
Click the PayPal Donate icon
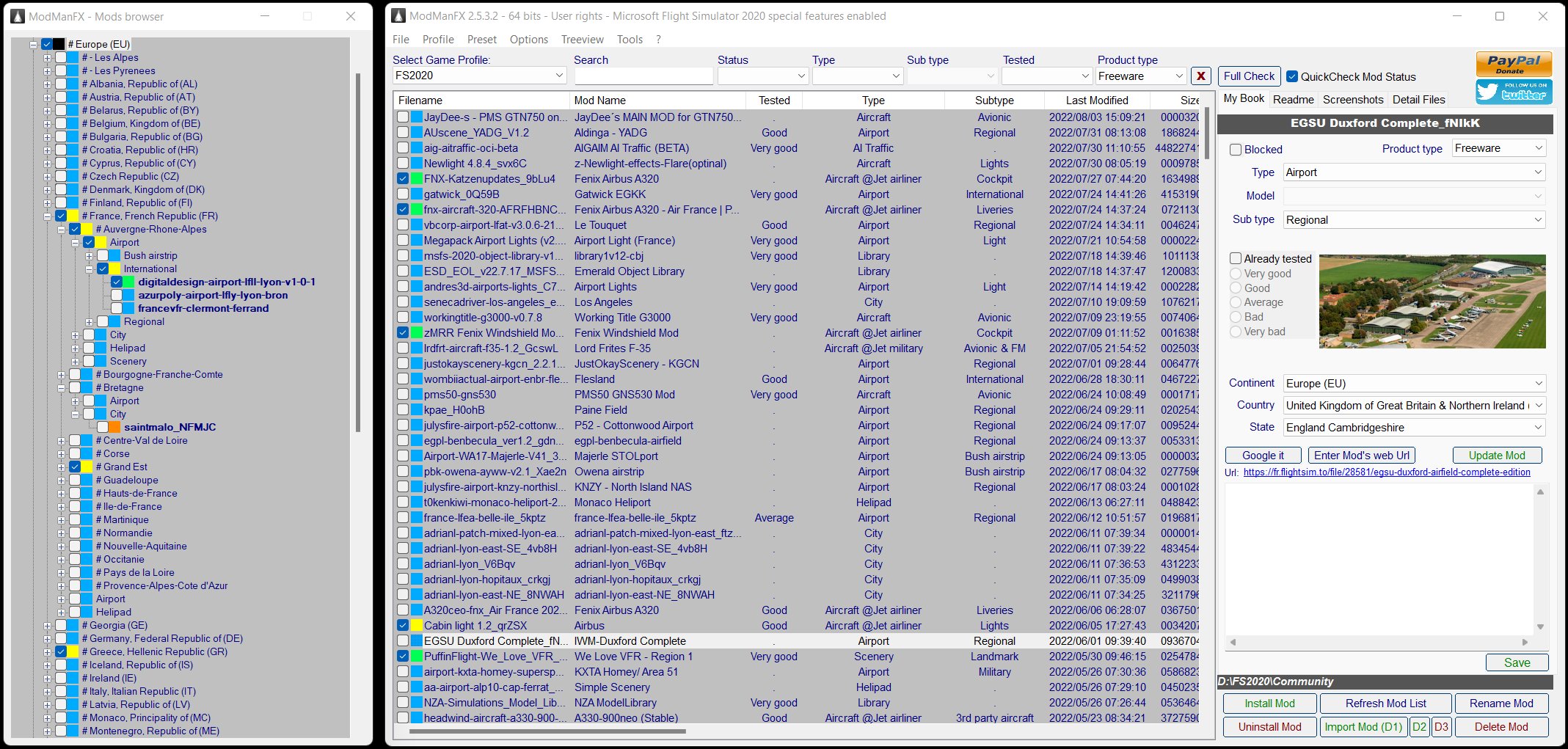1514,64
